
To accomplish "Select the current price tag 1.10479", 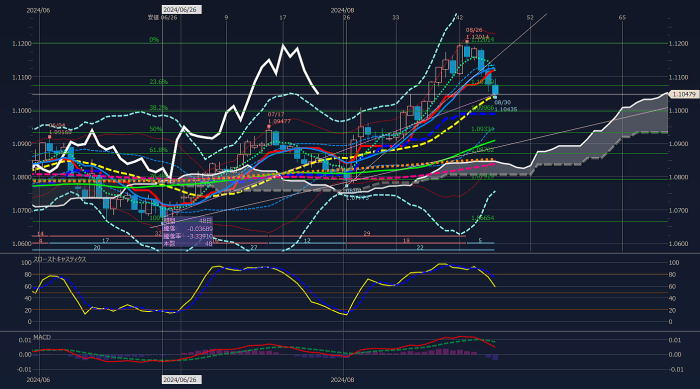I will pyautogui.click(x=684, y=94).
